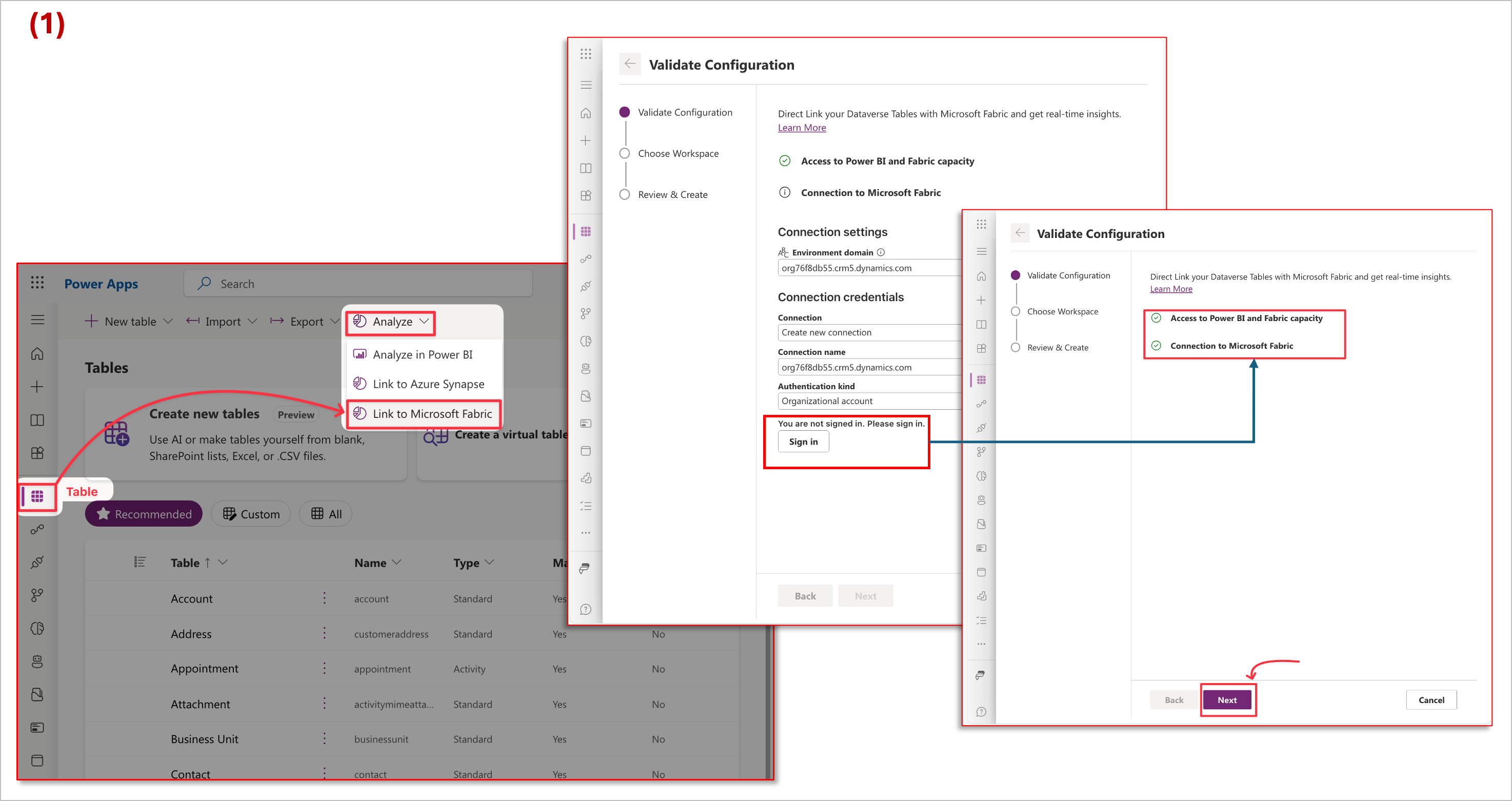Expand the New table dropdown arrow
The image size is (1512, 801).
pyautogui.click(x=168, y=322)
